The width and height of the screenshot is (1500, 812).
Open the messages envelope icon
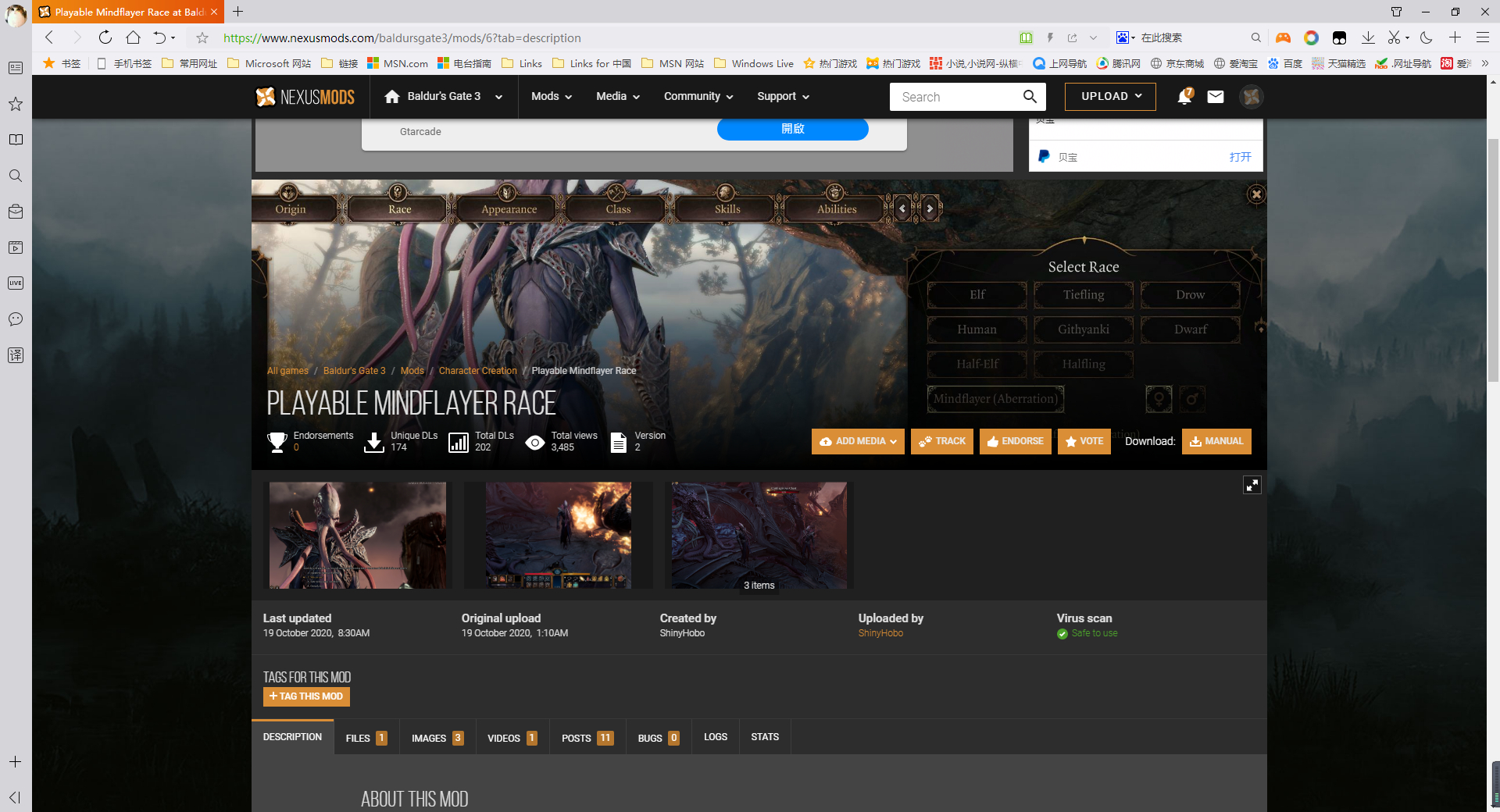coord(1216,97)
